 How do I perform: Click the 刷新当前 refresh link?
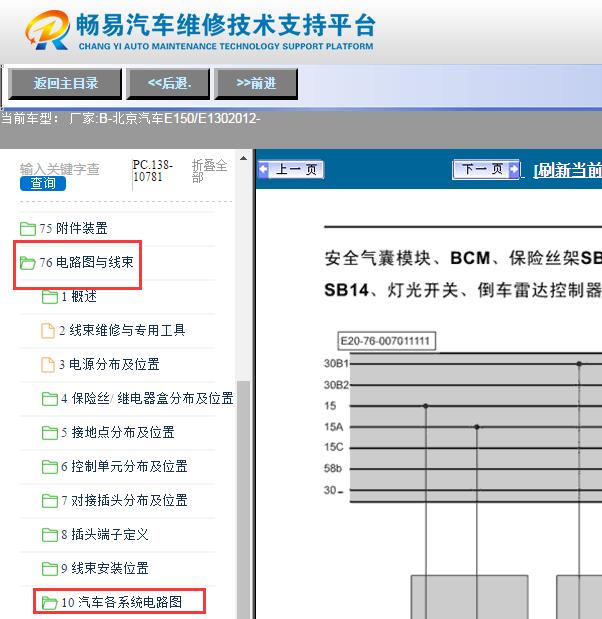[x=567, y=170]
